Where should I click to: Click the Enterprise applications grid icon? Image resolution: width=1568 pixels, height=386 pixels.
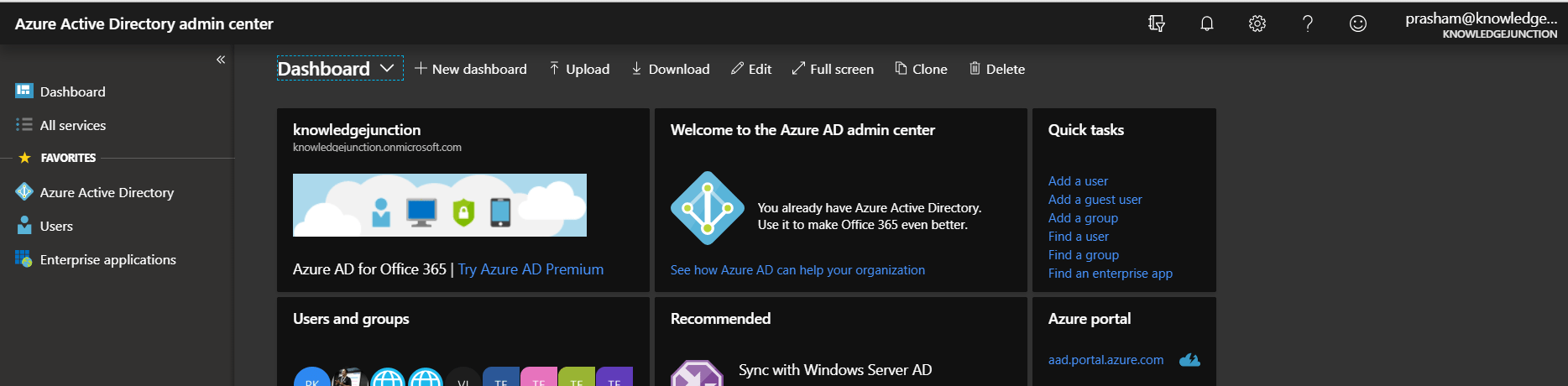(24, 258)
